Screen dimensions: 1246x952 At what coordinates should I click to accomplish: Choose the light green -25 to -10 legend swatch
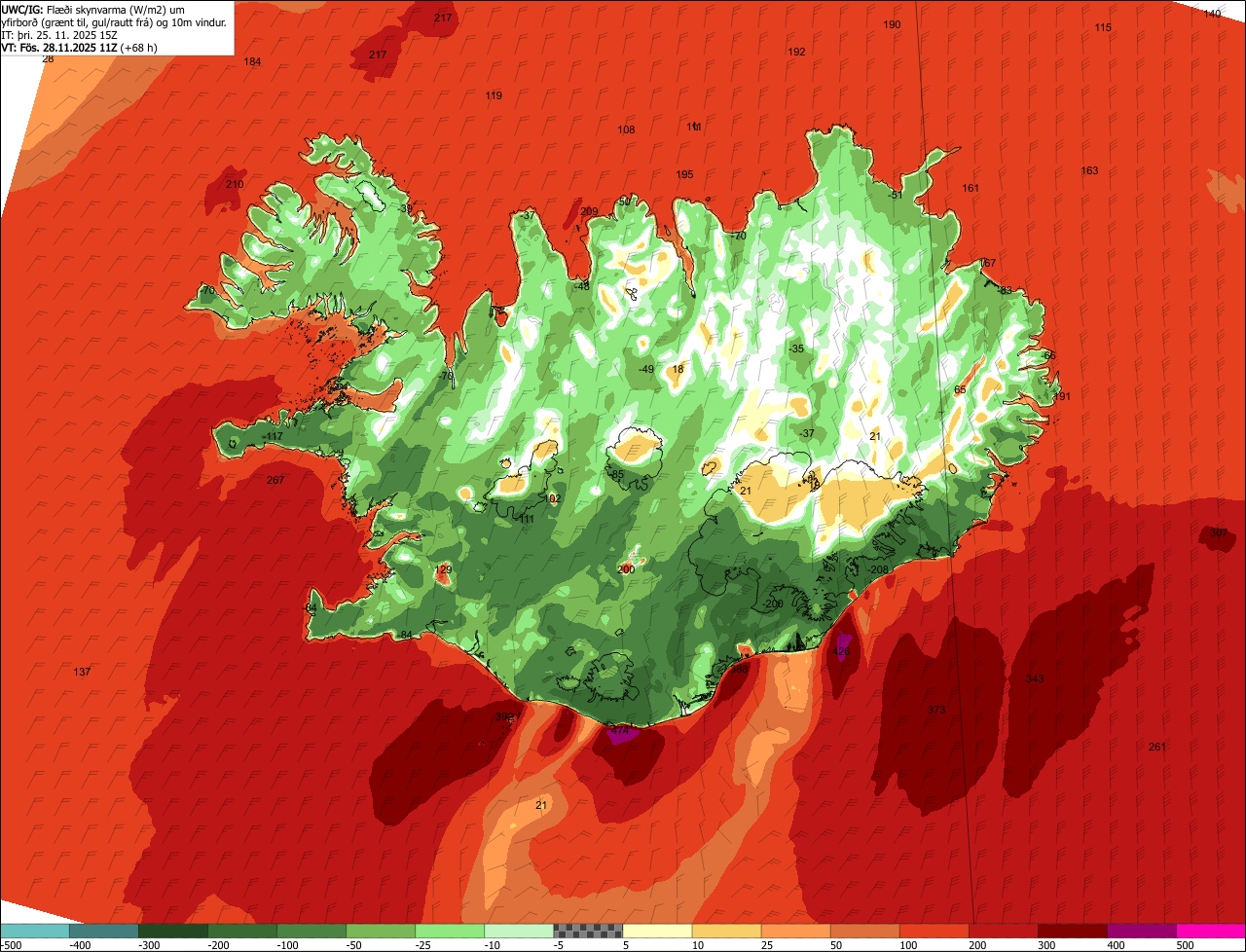(x=450, y=931)
